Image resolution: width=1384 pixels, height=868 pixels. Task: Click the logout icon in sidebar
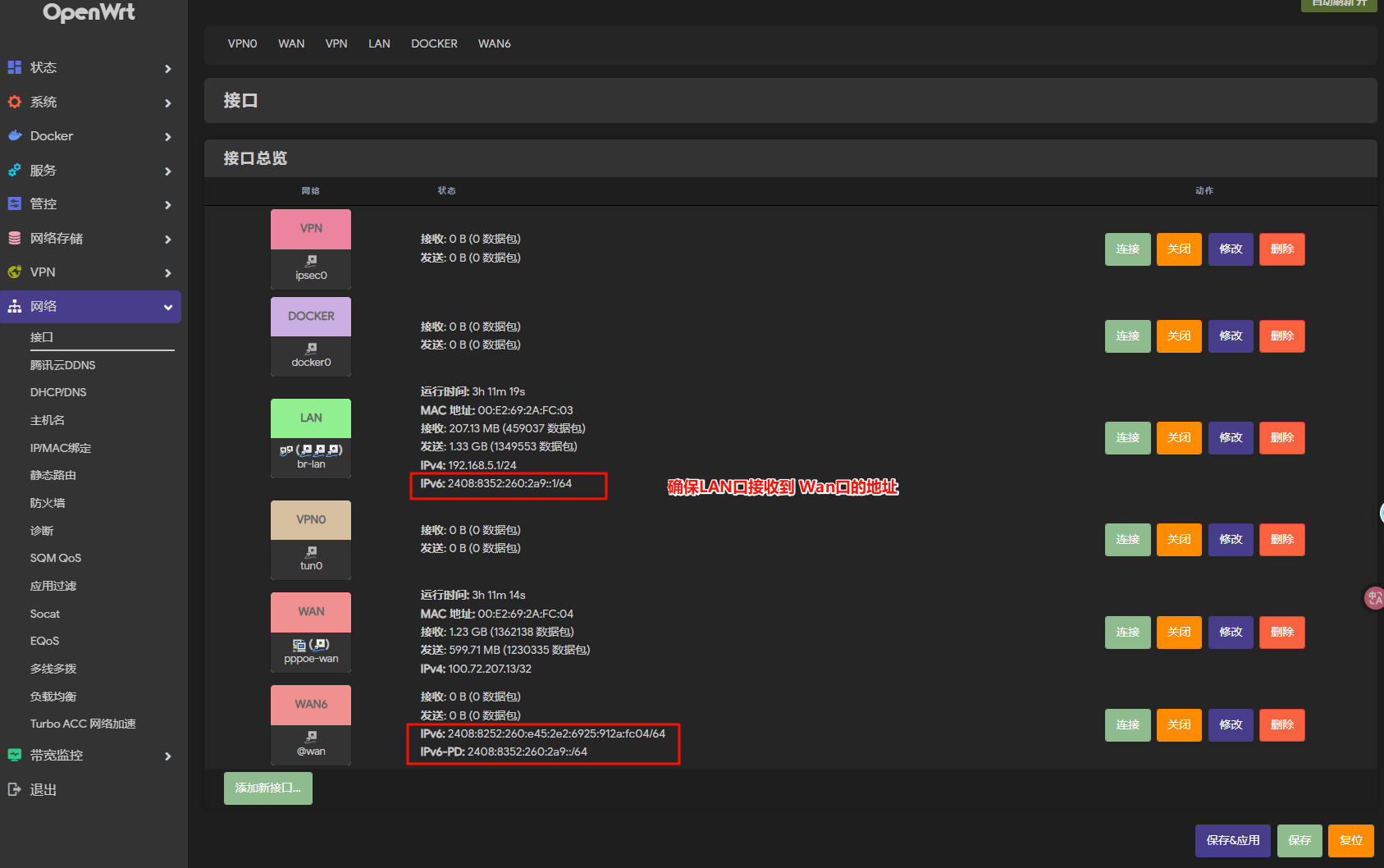(15, 789)
